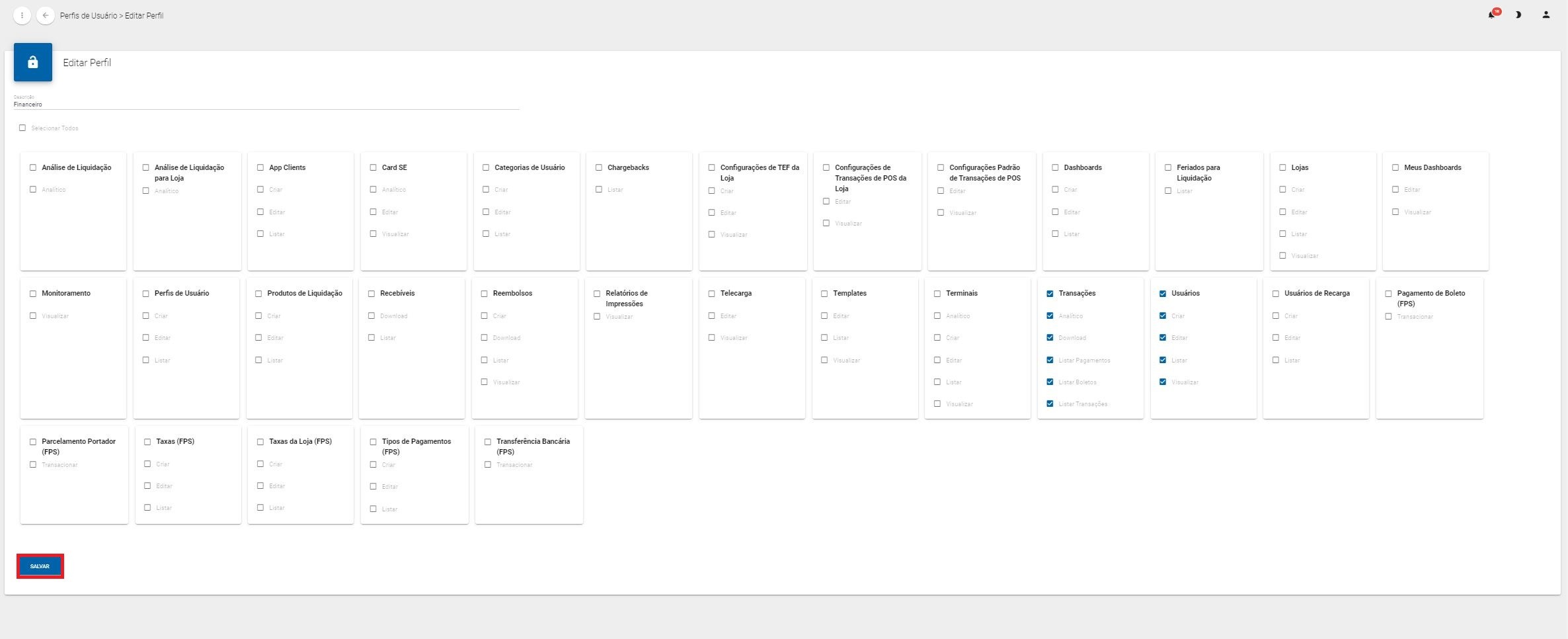This screenshot has width=1568, height=639.
Task: Focus the Descrição field containing Financeiro
Action: point(266,104)
